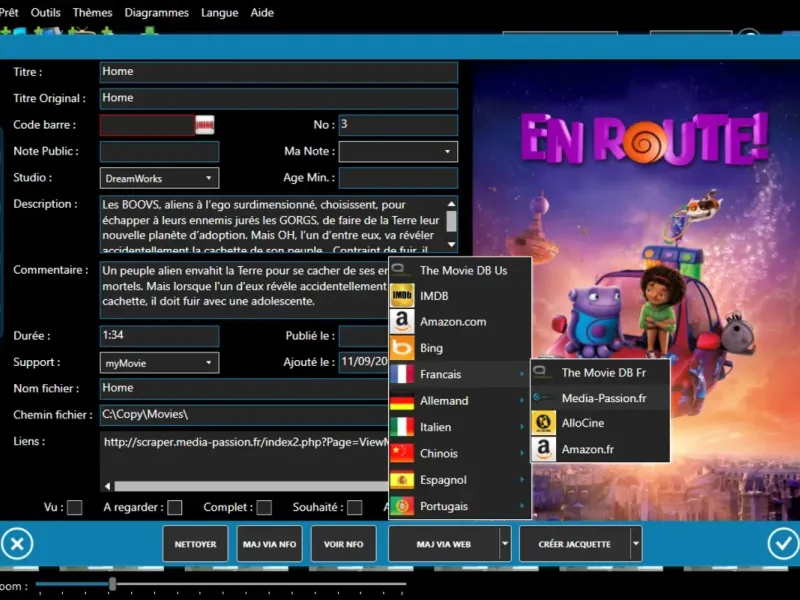800x600 pixels.
Task: Open the Support dropdown showing myMovie
Action: click(160, 363)
